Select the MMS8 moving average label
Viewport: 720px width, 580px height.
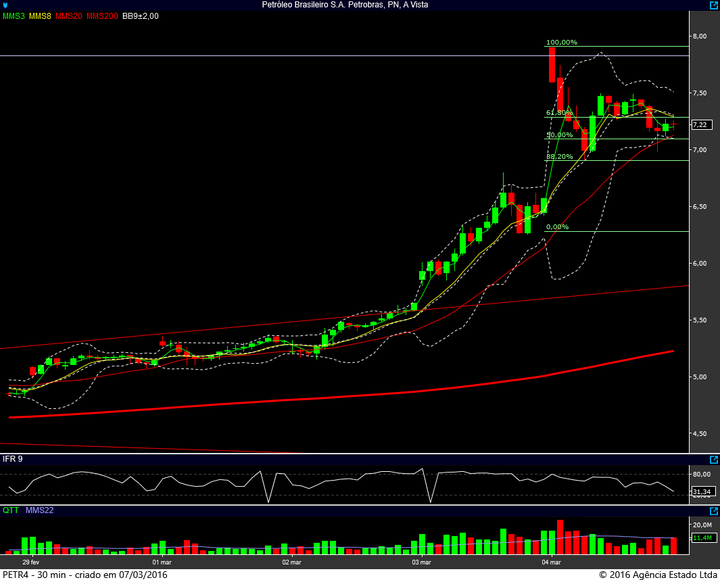pyautogui.click(x=38, y=17)
